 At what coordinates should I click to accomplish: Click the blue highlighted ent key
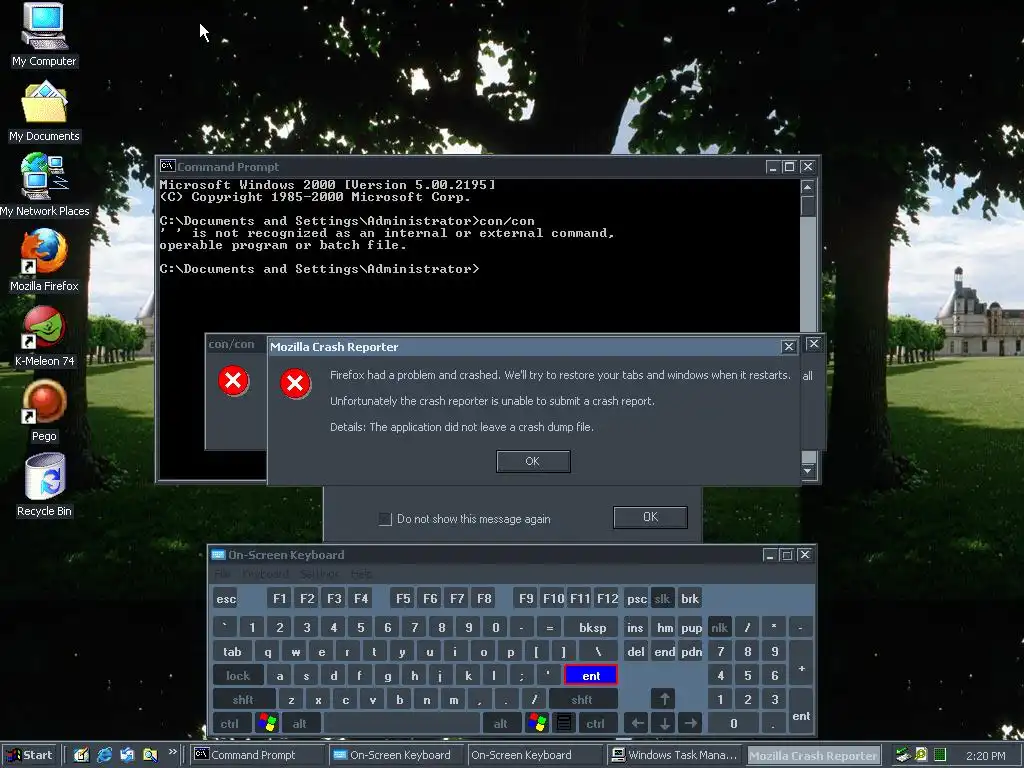pyautogui.click(x=591, y=676)
